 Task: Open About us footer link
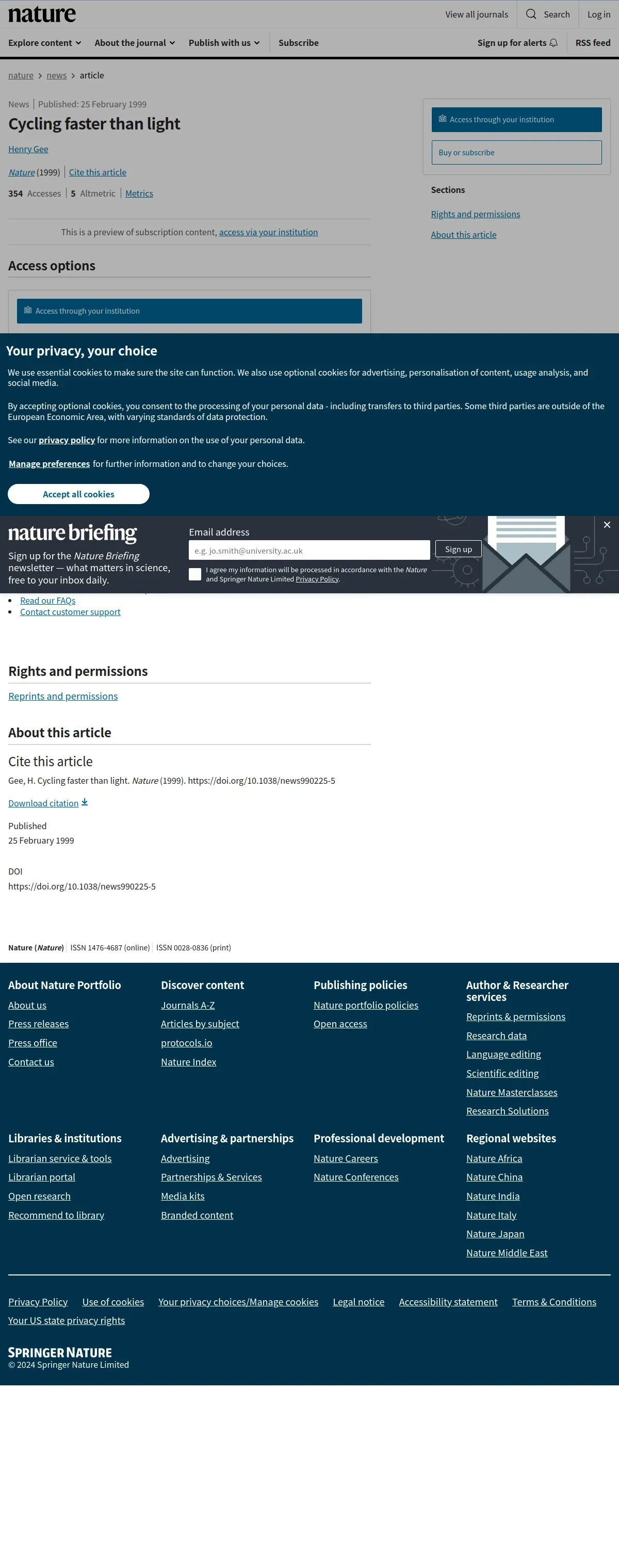(27, 1006)
